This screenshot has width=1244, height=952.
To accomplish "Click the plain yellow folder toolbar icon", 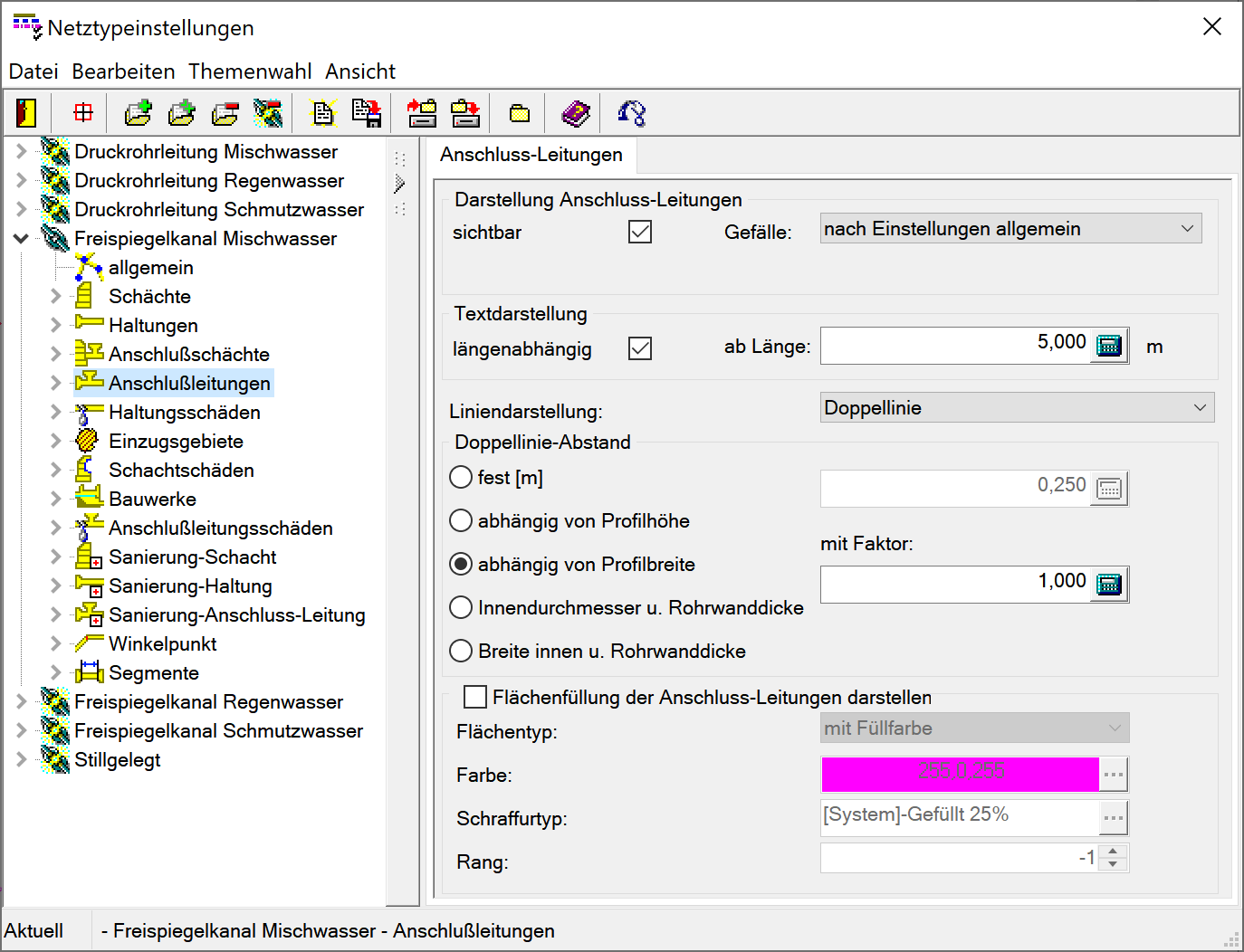I will coord(520,113).
